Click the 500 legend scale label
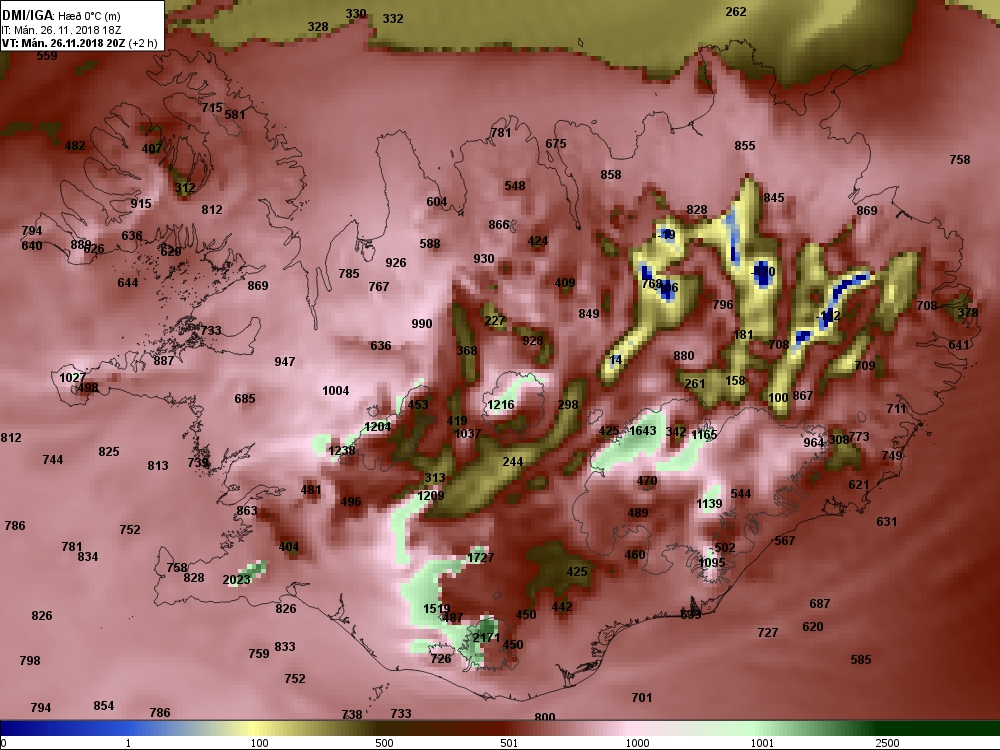This screenshot has height=750, width=1000. (x=384, y=743)
